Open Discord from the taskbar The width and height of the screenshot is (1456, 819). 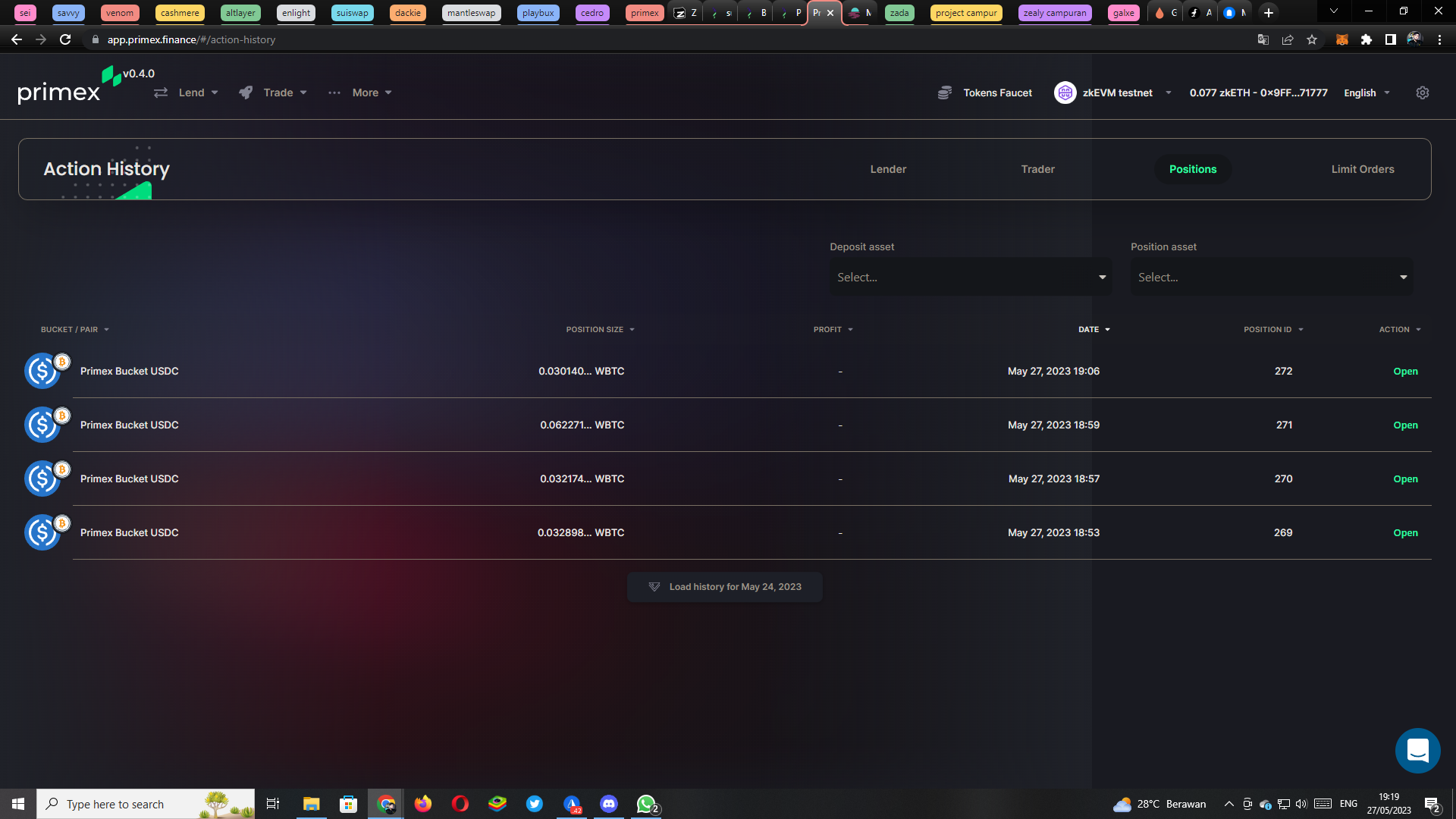609,804
